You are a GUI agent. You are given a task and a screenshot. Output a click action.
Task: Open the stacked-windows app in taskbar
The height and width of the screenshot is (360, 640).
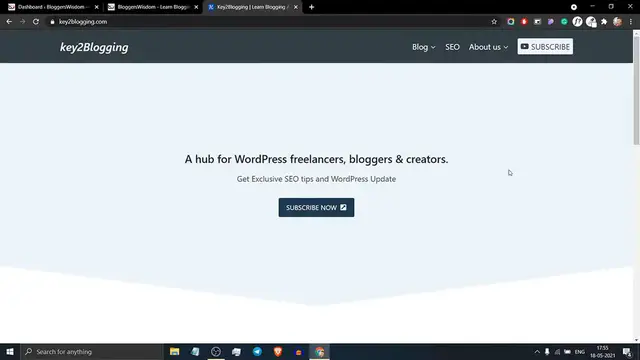(236, 351)
